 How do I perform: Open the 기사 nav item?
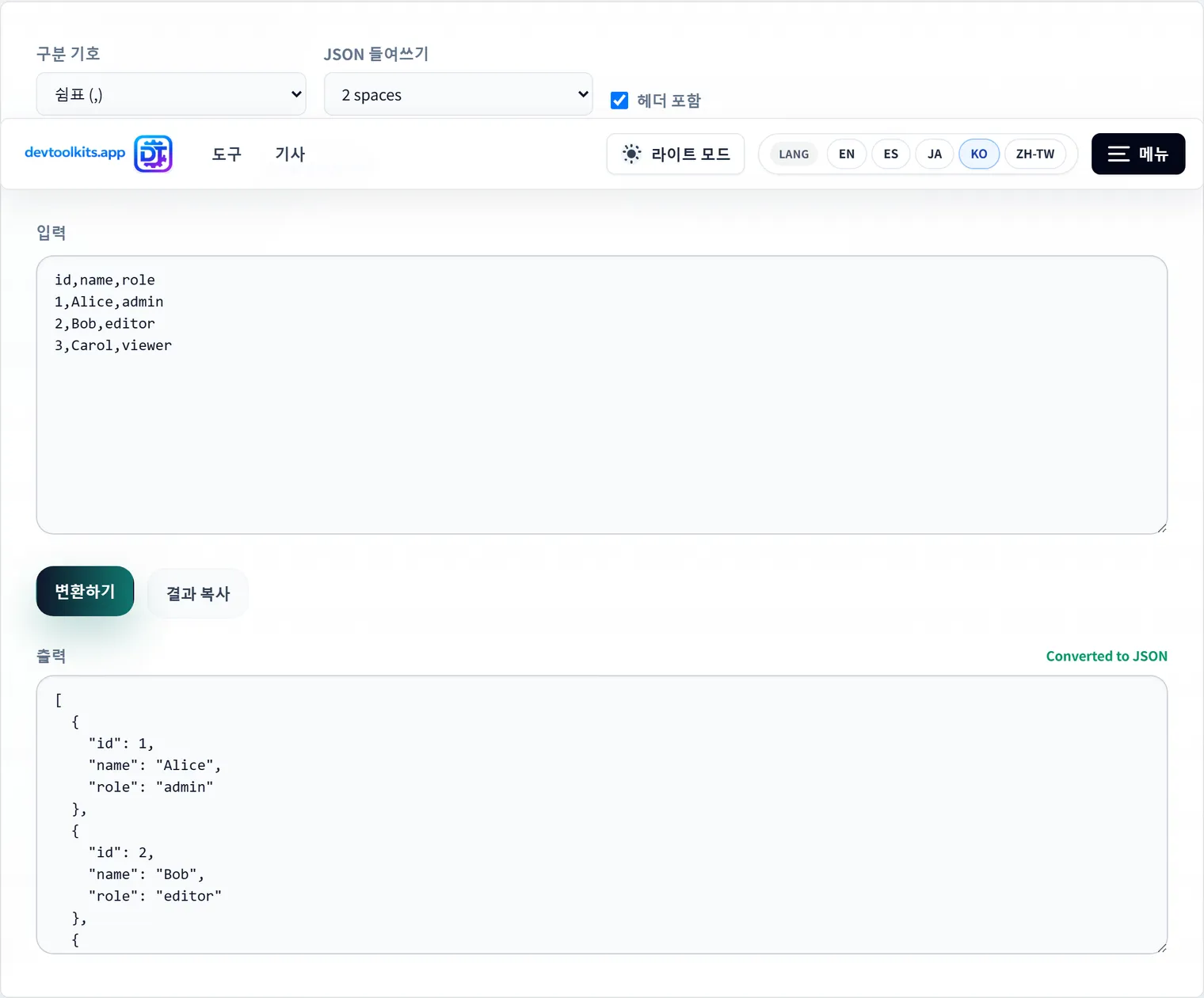click(x=290, y=154)
